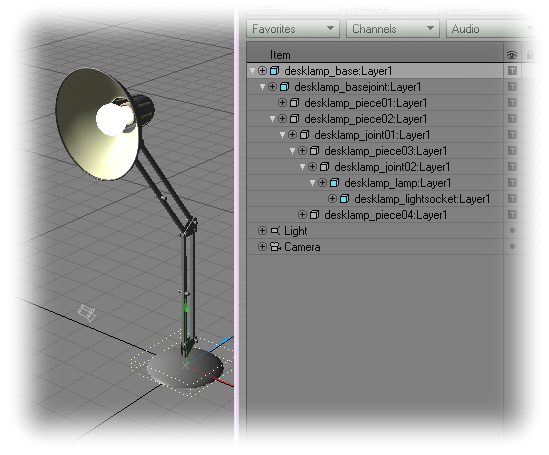Screen dimensions: 549x455
Task: Expand channels of desklamp_base:Layer1 plus icon
Action: tap(262, 71)
